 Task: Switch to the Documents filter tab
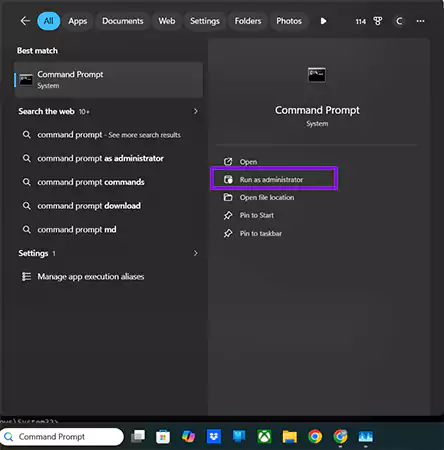click(x=123, y=21)
